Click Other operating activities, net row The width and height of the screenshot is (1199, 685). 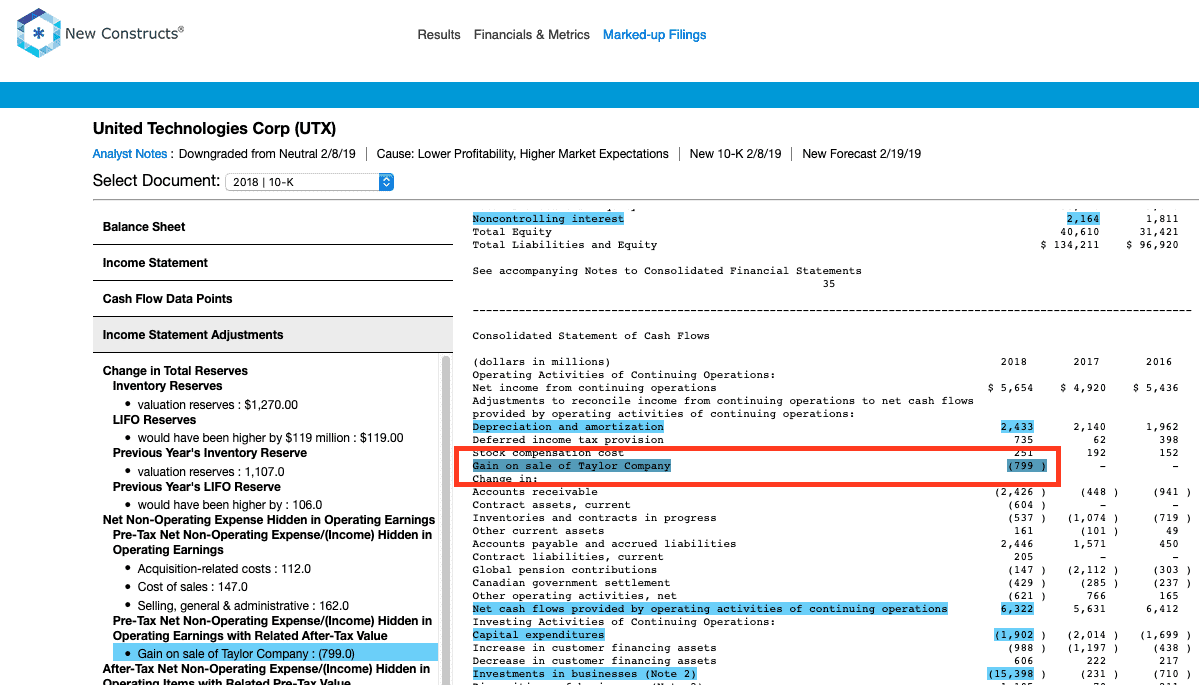pyautogui.click(x=574, y=596)
